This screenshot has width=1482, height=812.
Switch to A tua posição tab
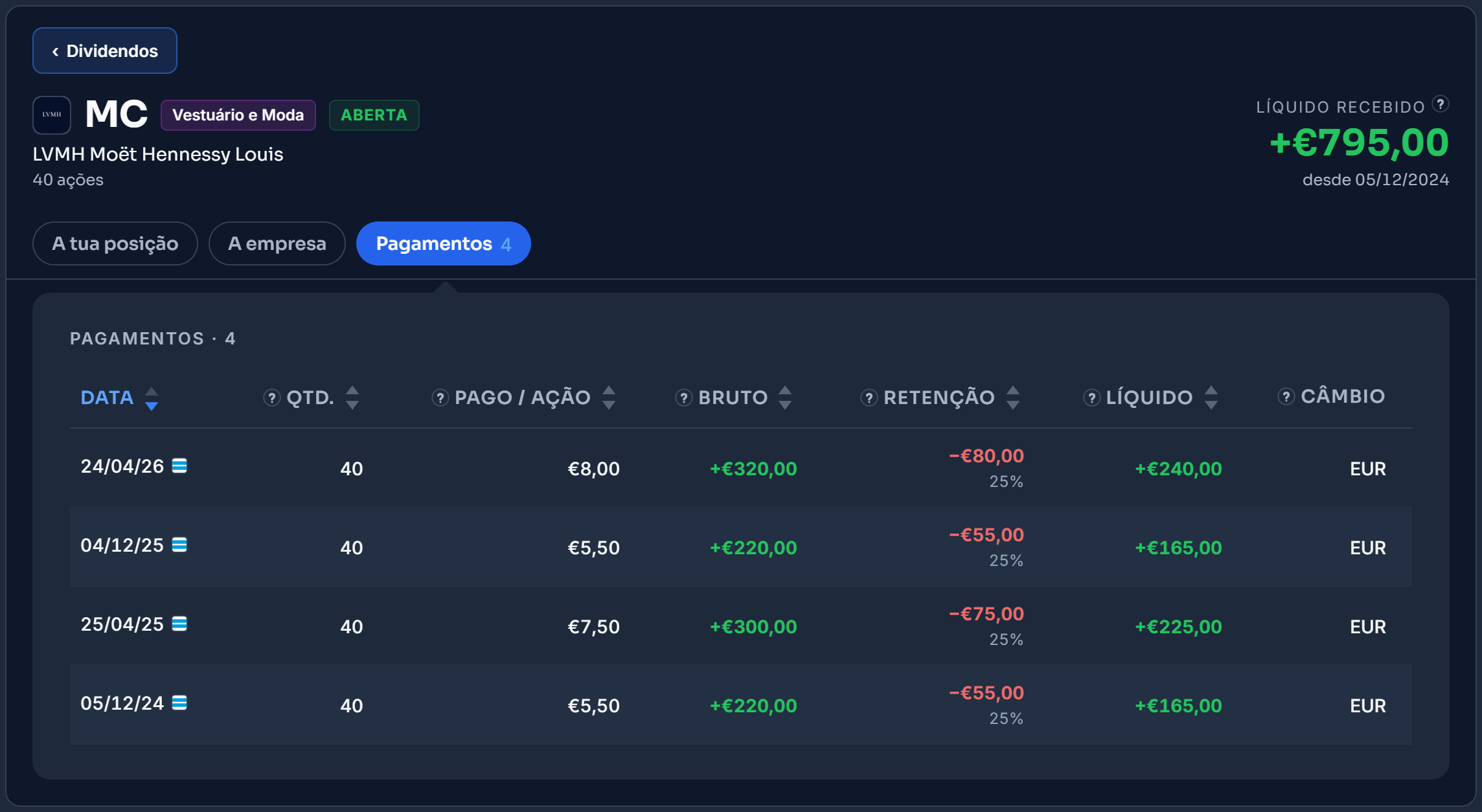pyautogui.click(x=115, y=243)
